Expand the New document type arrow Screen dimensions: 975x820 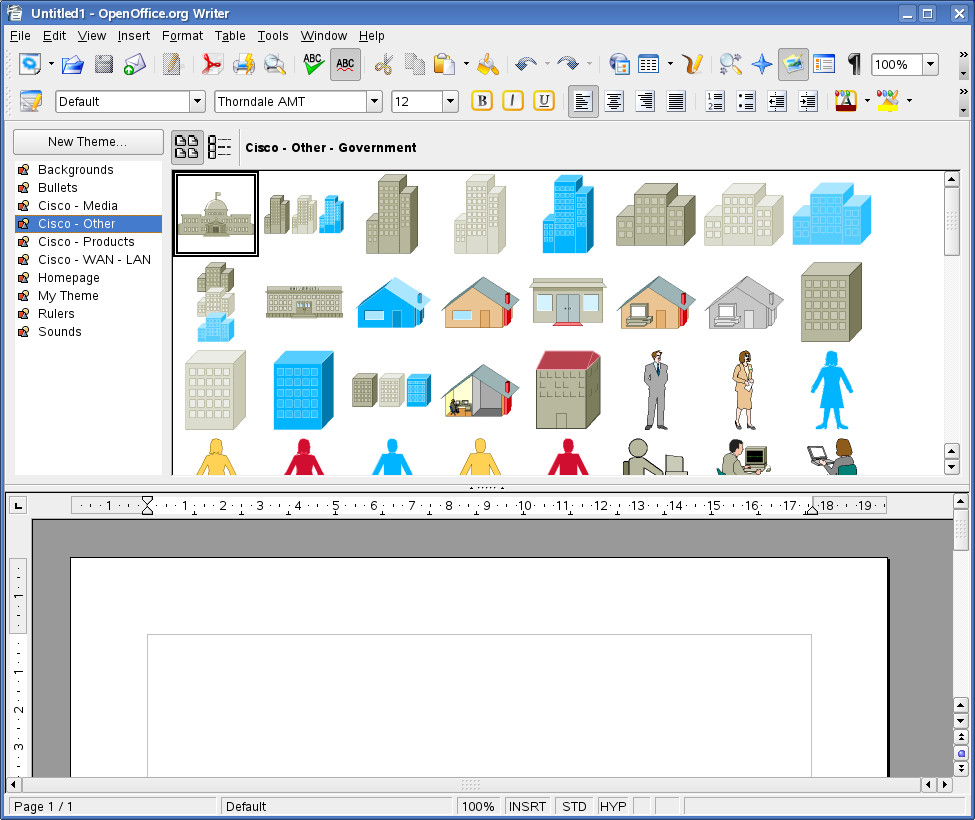(x=51, y=64)
